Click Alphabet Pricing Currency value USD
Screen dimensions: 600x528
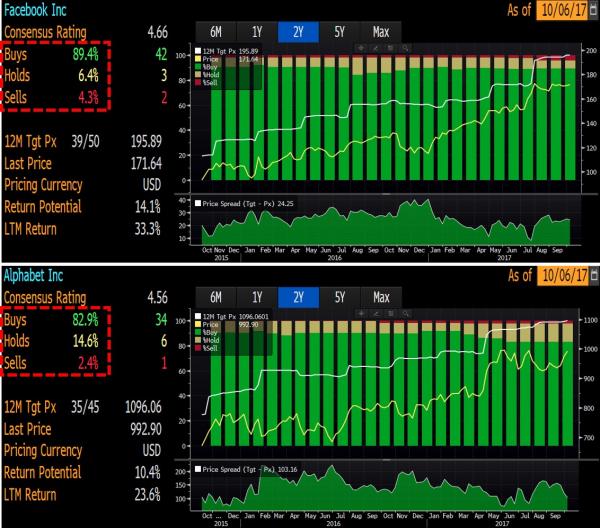pyautogui.click(x=152, y=450)
